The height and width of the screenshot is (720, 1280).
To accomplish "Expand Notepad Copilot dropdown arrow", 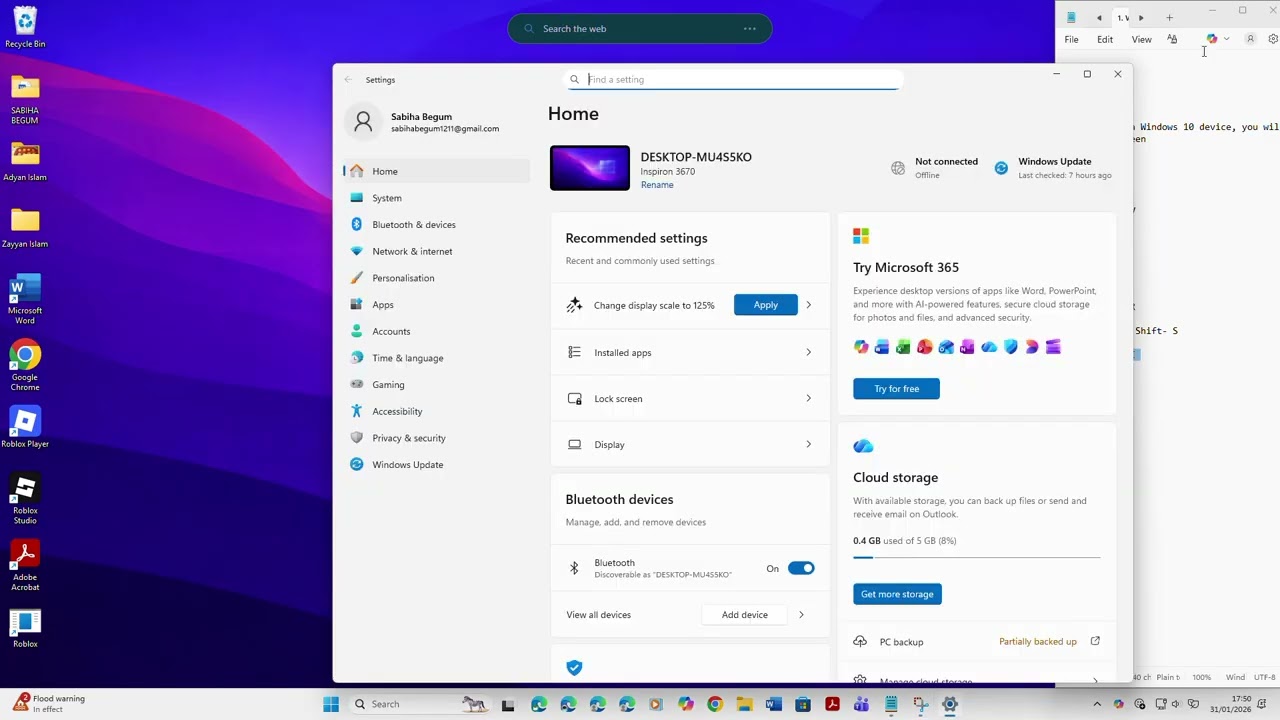I will coord(1226,39).
